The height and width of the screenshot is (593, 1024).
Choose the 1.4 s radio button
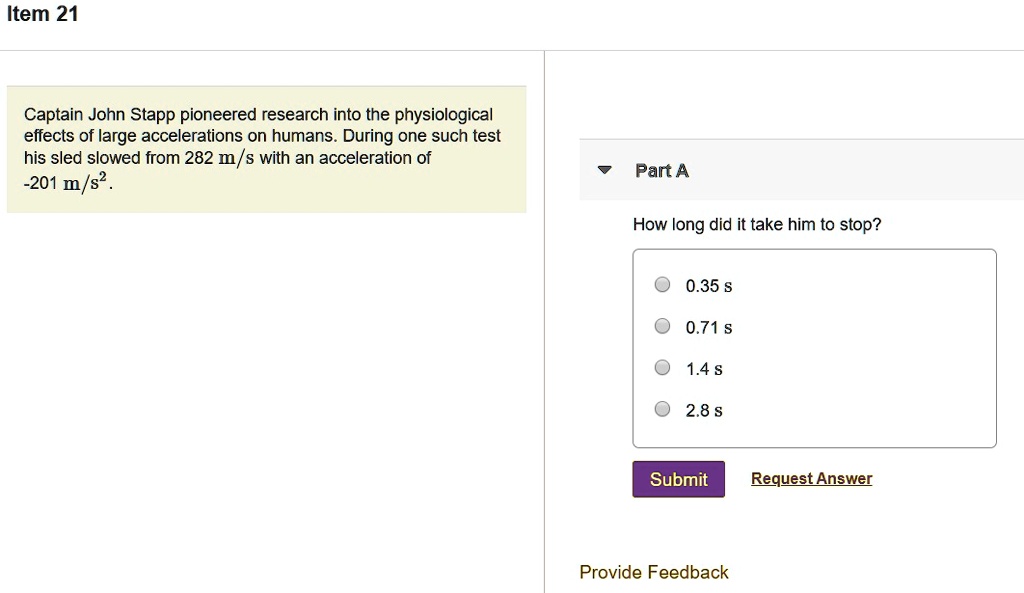(662, 367)
